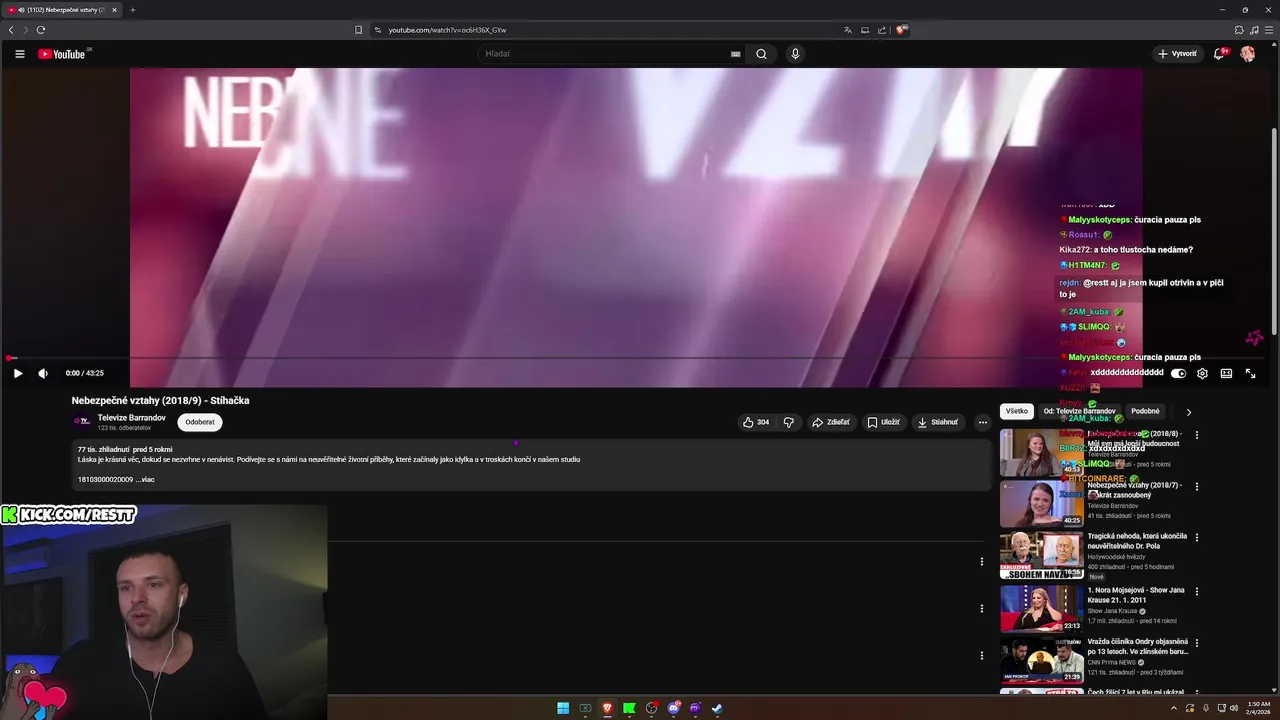Click the Zdieľať share button
The width and height of the screenshot is (1280, 720).
pyautogui.click(x=831, y=422)
